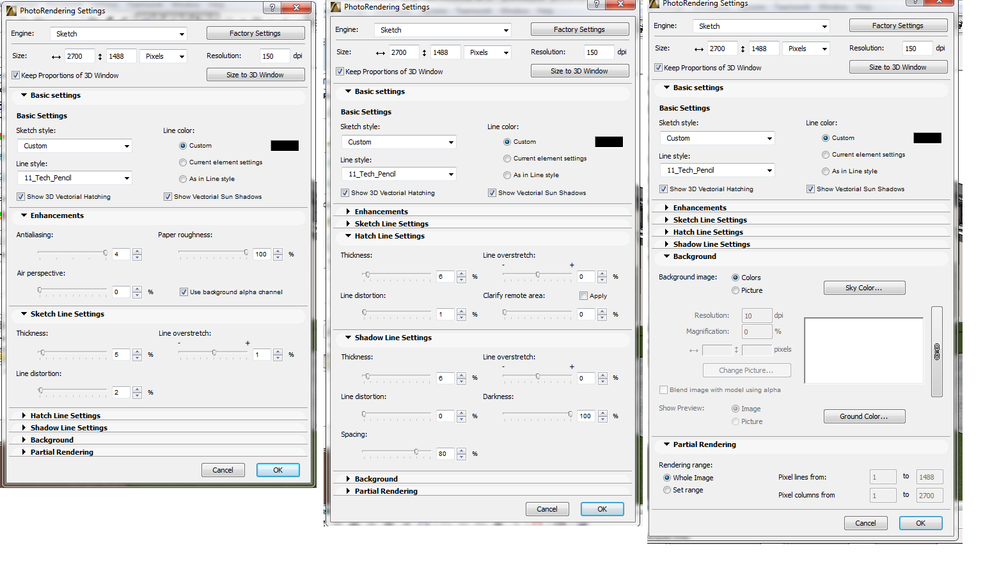Click width field 2700 in left dialog

pyautogui.click(x=79, y=56)
